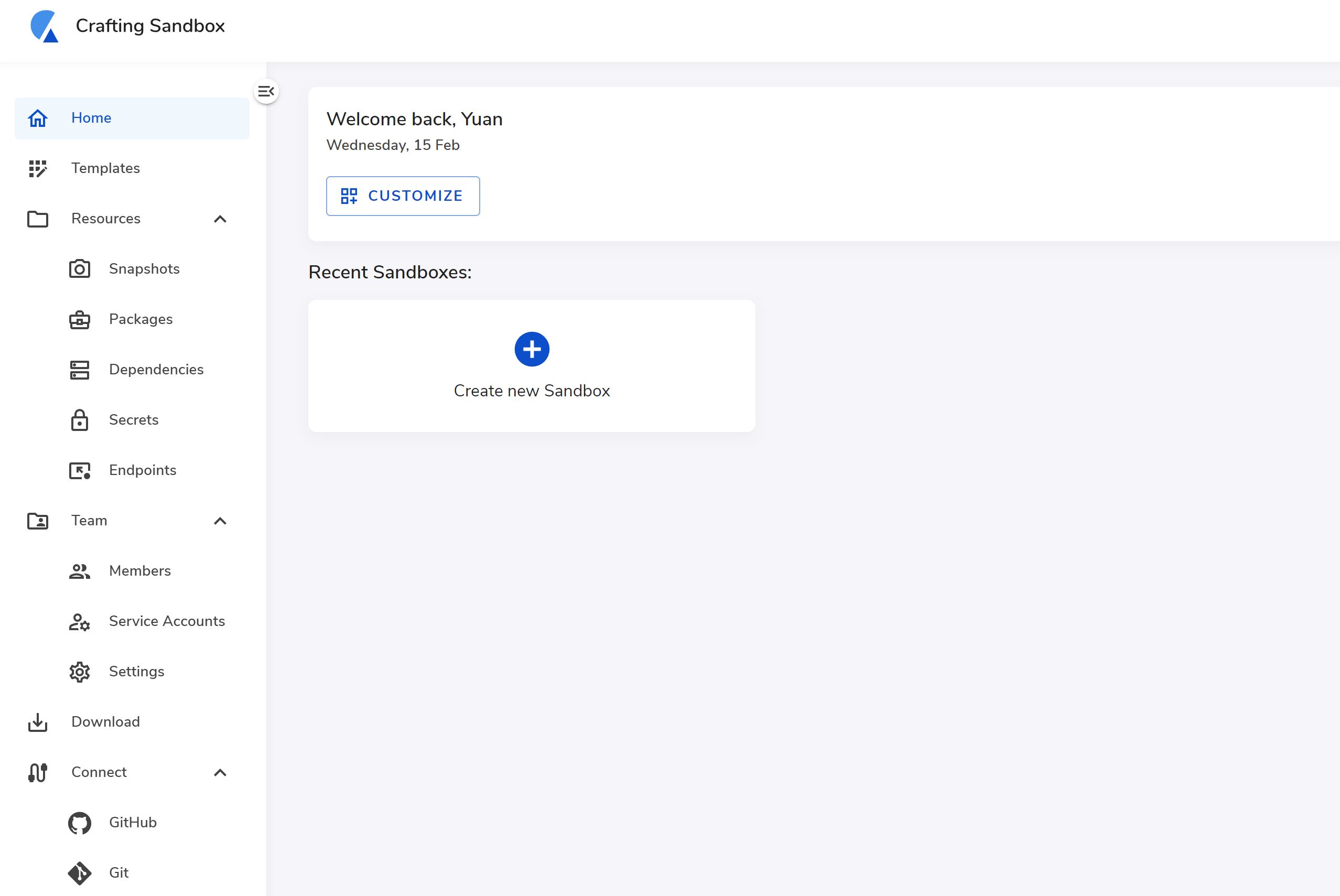Collapse the sidebar with the toggle icon
This screenshot has width=1340, height=896.
(x=266, y=91)
